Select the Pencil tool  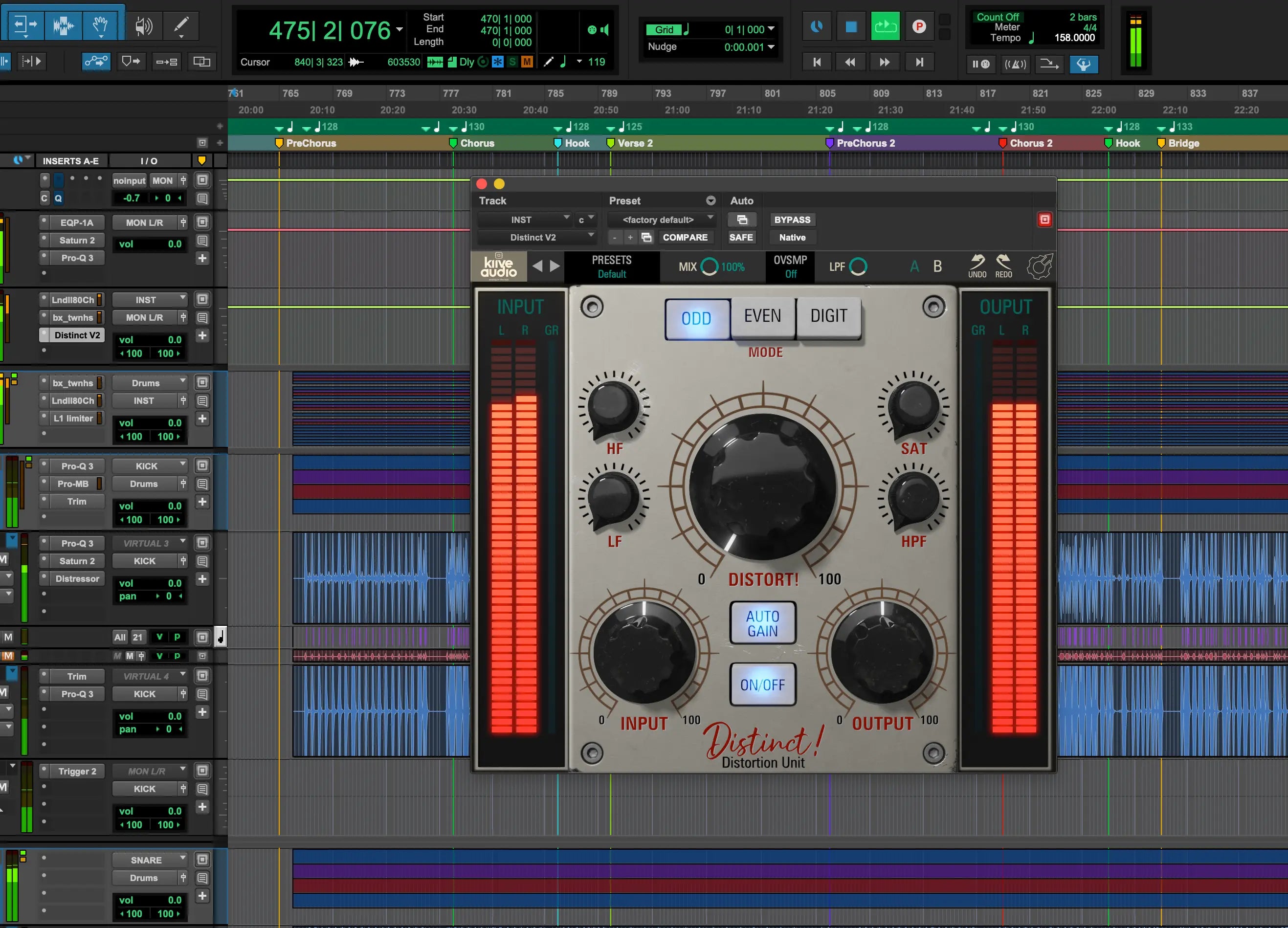[x=180, y=26]
